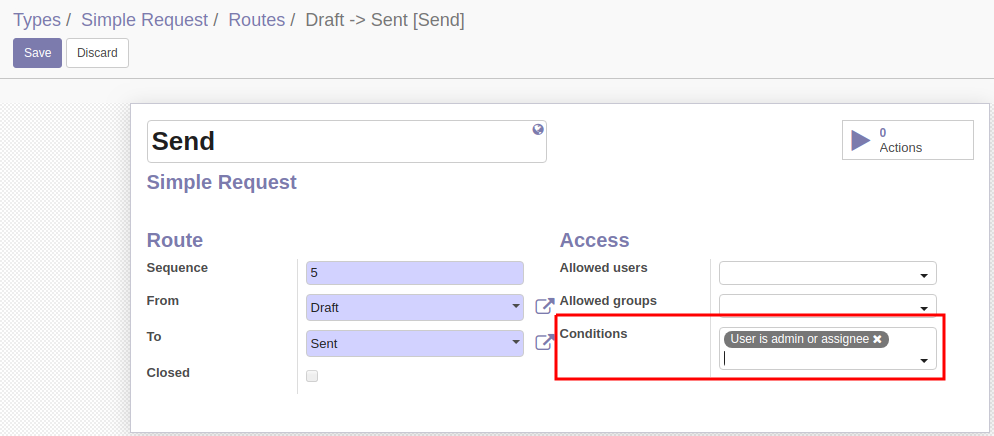This screenshot has height=436, width=994.
Task: Go to Types breadcrumb
Action: click(x=37, y=20)
